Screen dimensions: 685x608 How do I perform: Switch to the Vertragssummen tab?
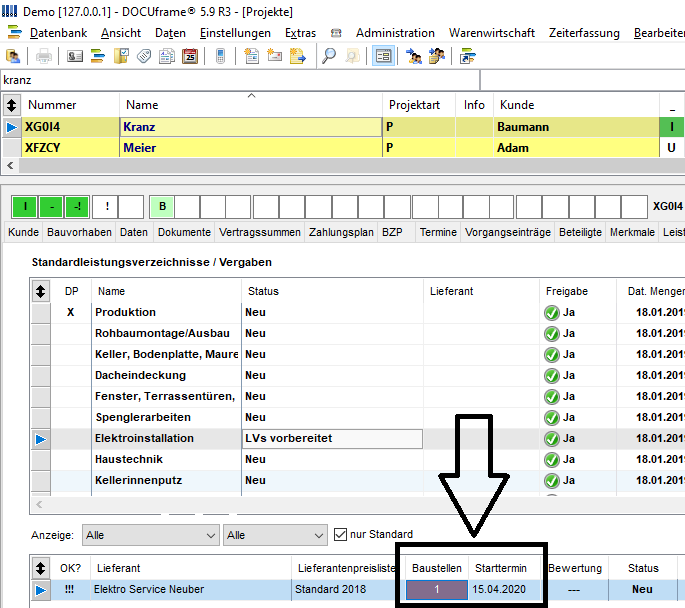(260, 232)
